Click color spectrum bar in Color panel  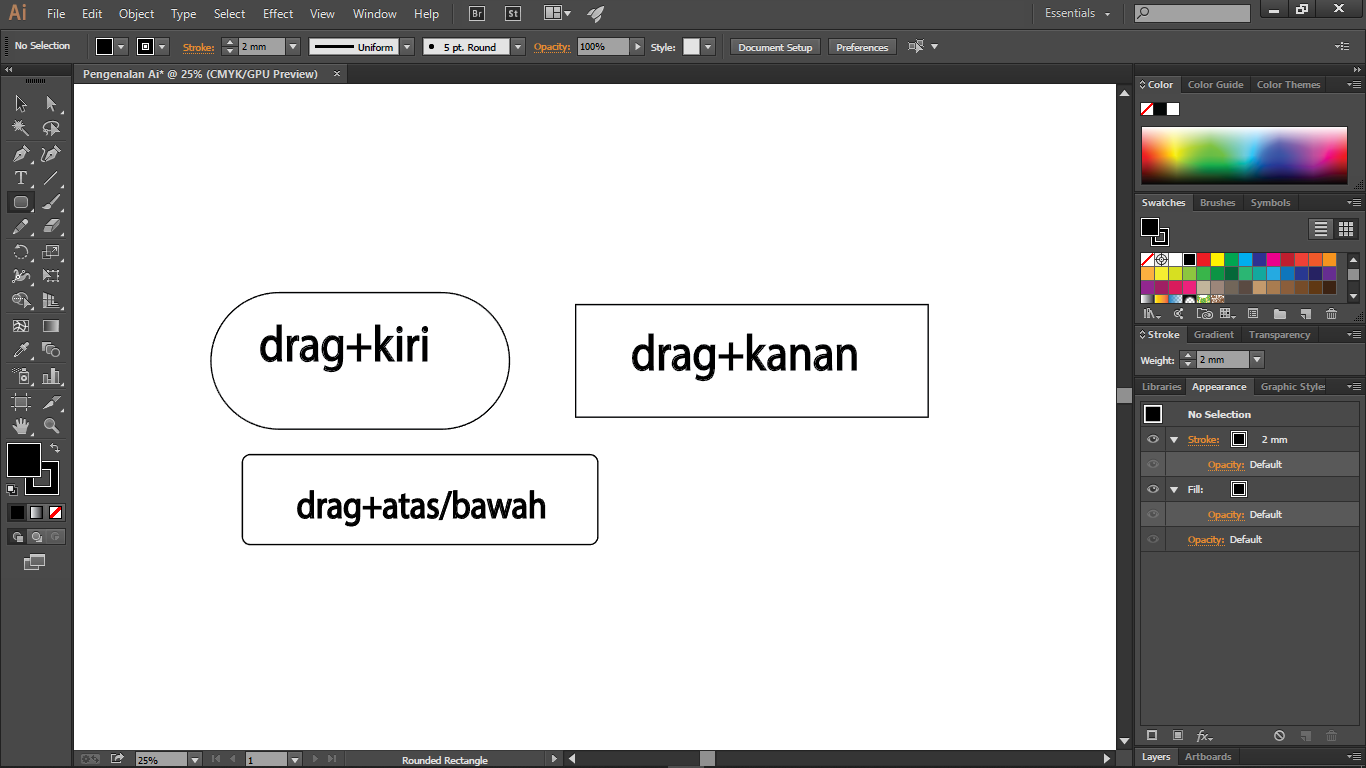[x=1244, y=155]
